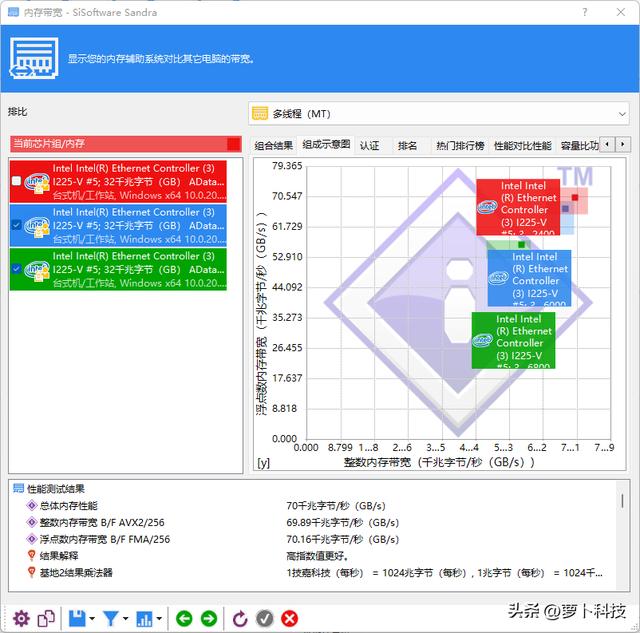
Task: Switch to the 排名 tab
Action: click(407, 145)
